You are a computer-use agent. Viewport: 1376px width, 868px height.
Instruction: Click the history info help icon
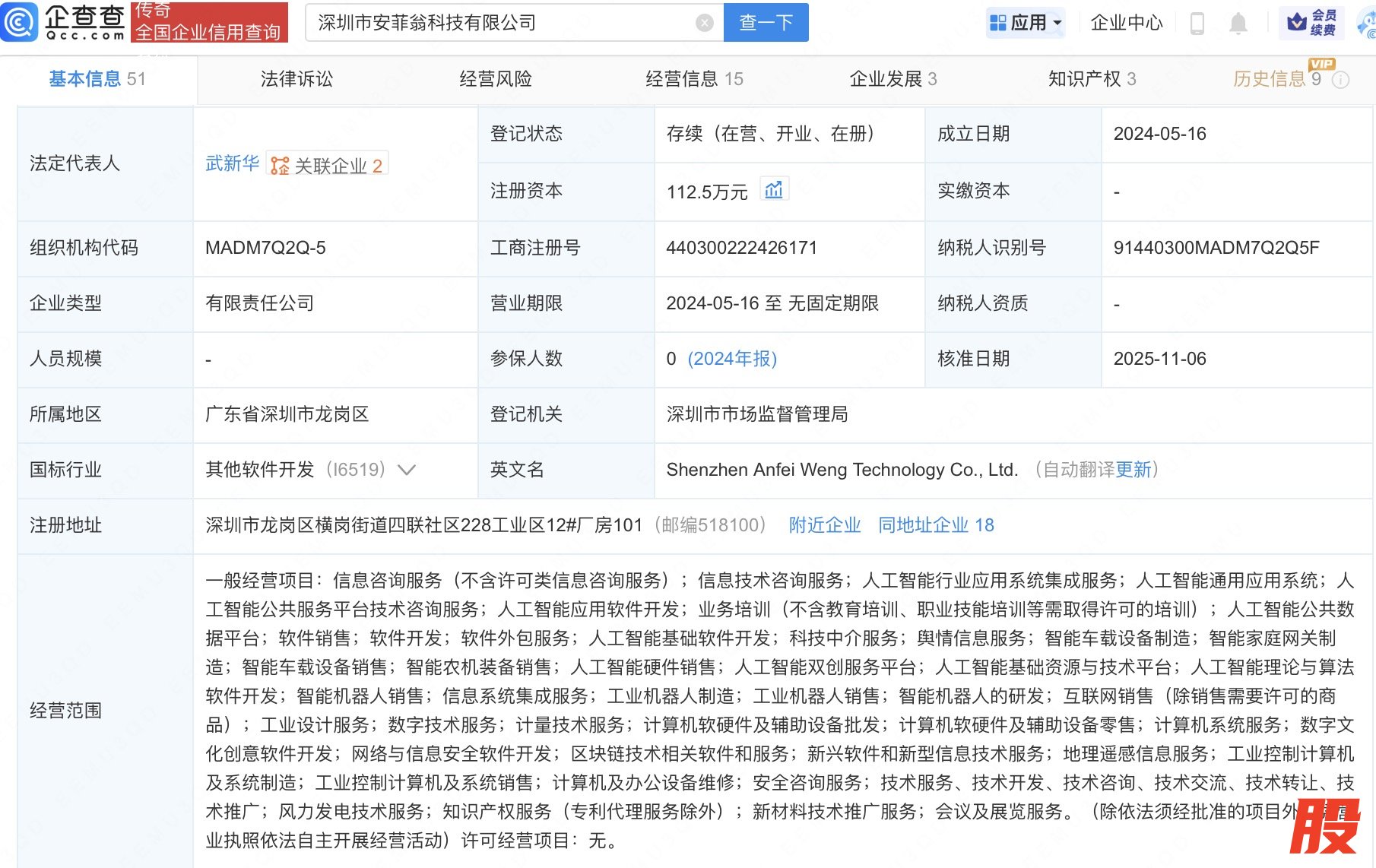point(1341,80)
